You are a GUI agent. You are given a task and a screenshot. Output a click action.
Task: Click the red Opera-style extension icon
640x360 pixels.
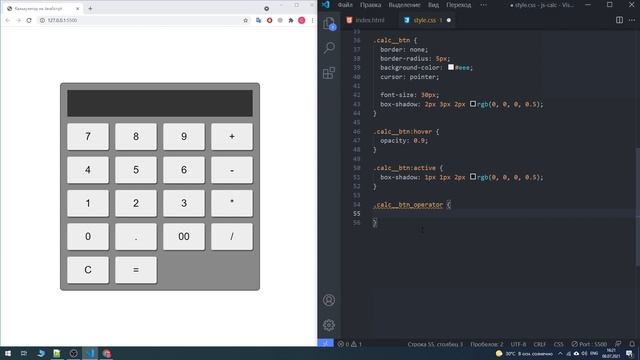click(269, 20)
